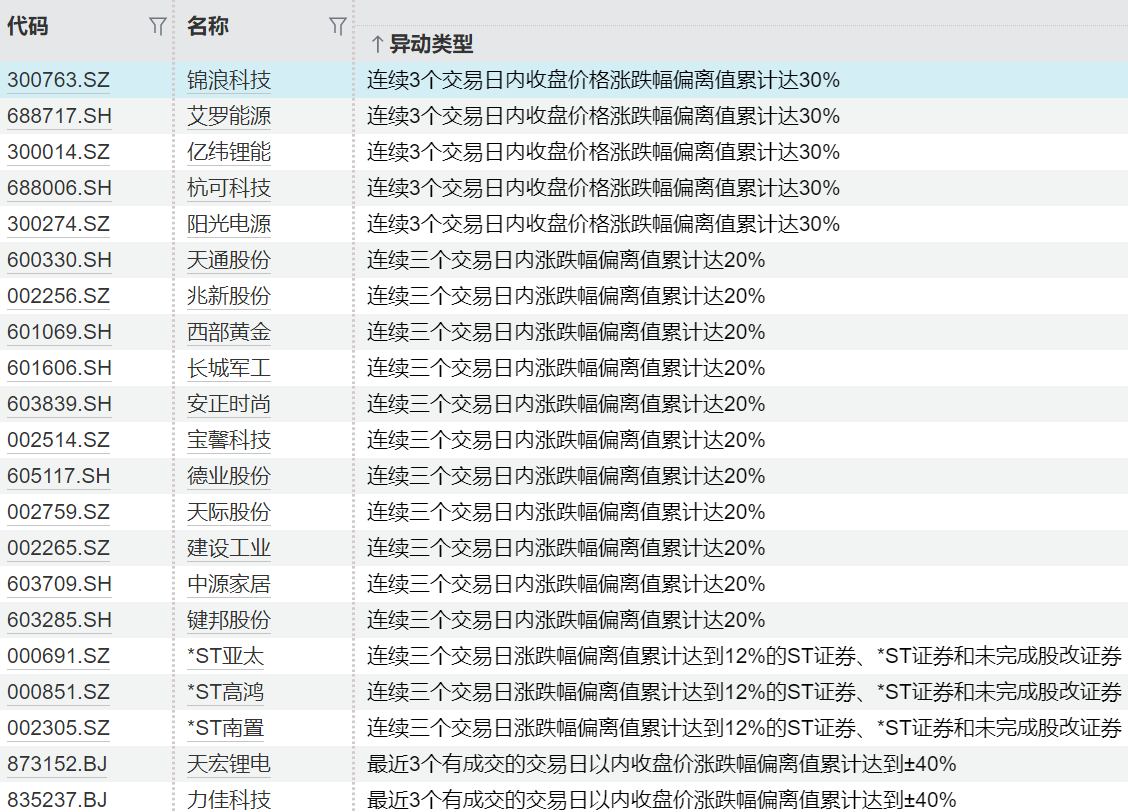Image resolution: width=1128 pixels, height=812 pixels.
Task: Click the stock name *ST亚太
Action: [x=226, y=655]
